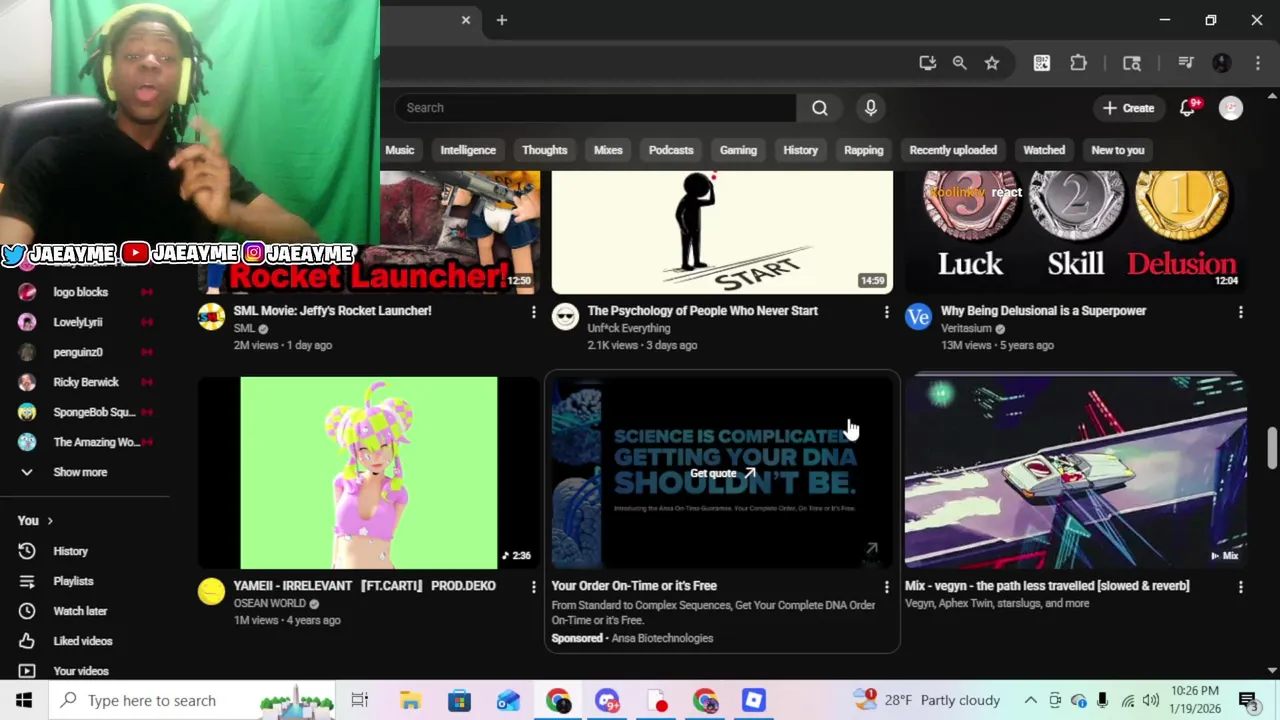Click the YAMEII - IRRELEVANT video thumbnail
The width and height of the screenshot is (1280, 720).
[x=369, y=472]
